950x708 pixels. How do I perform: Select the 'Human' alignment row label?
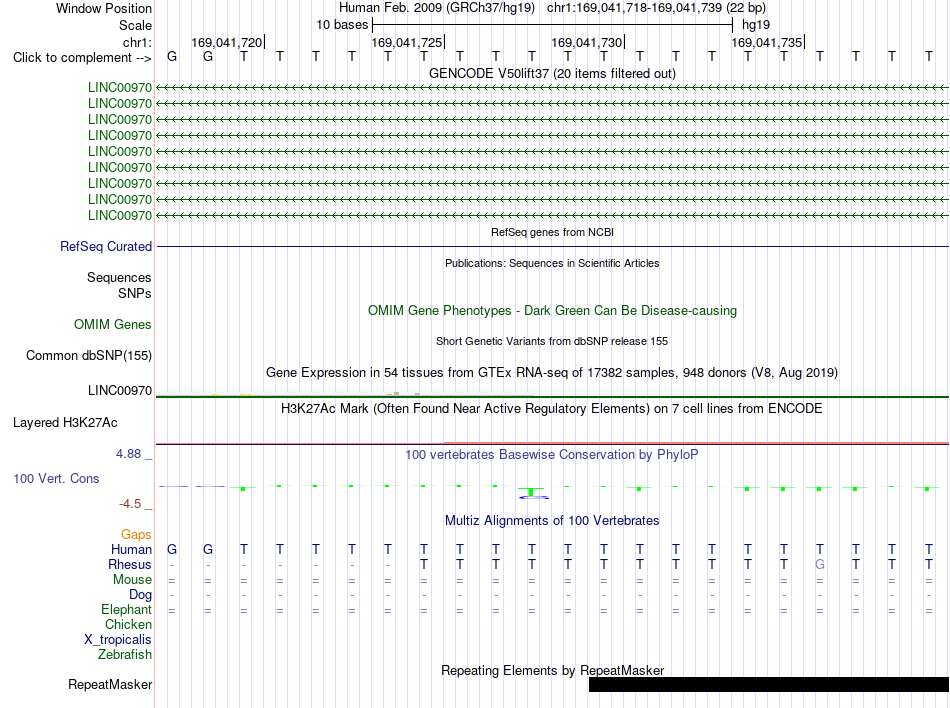pos(131,549)
